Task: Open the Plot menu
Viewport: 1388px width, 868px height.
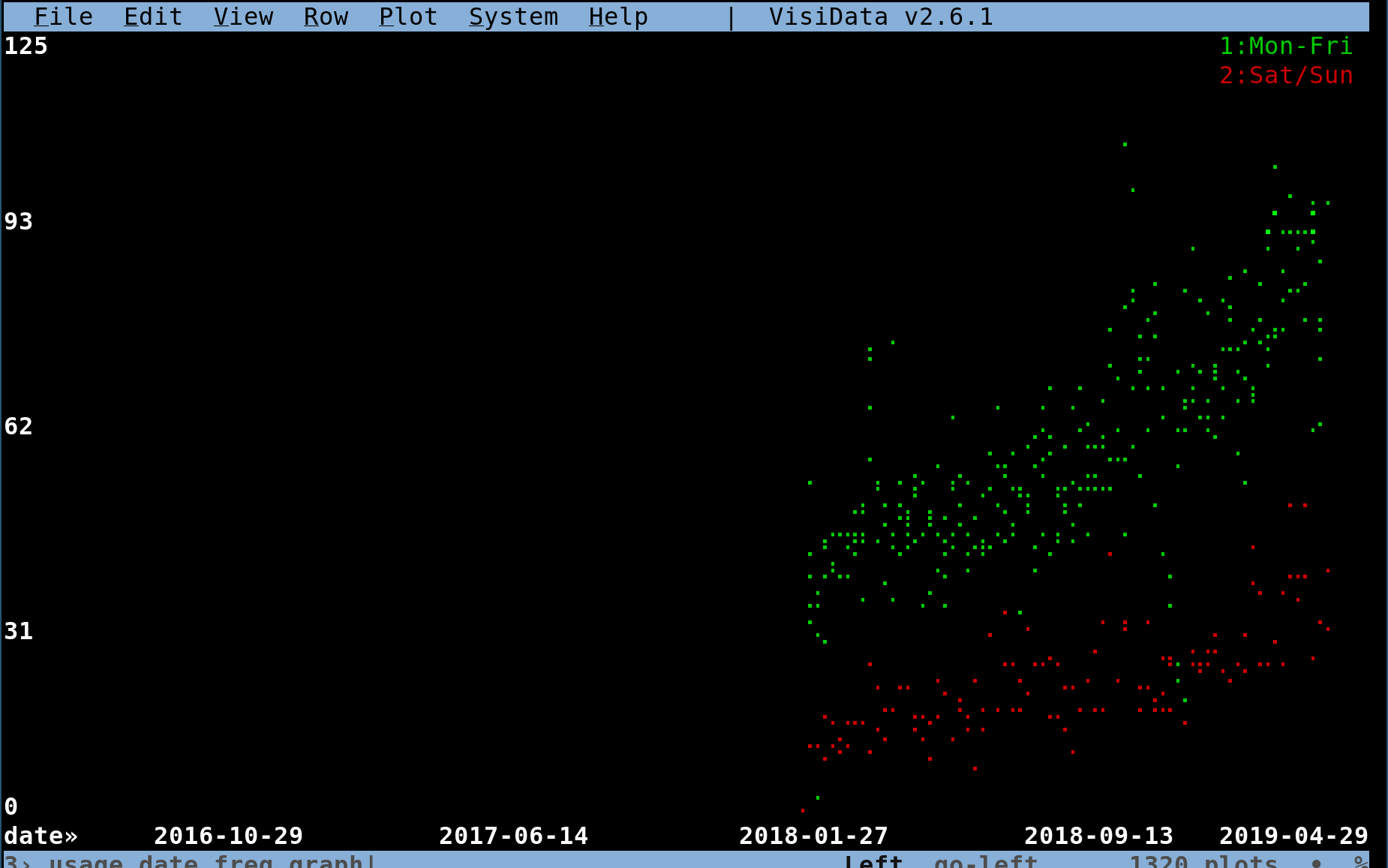Action: [409, 17]
